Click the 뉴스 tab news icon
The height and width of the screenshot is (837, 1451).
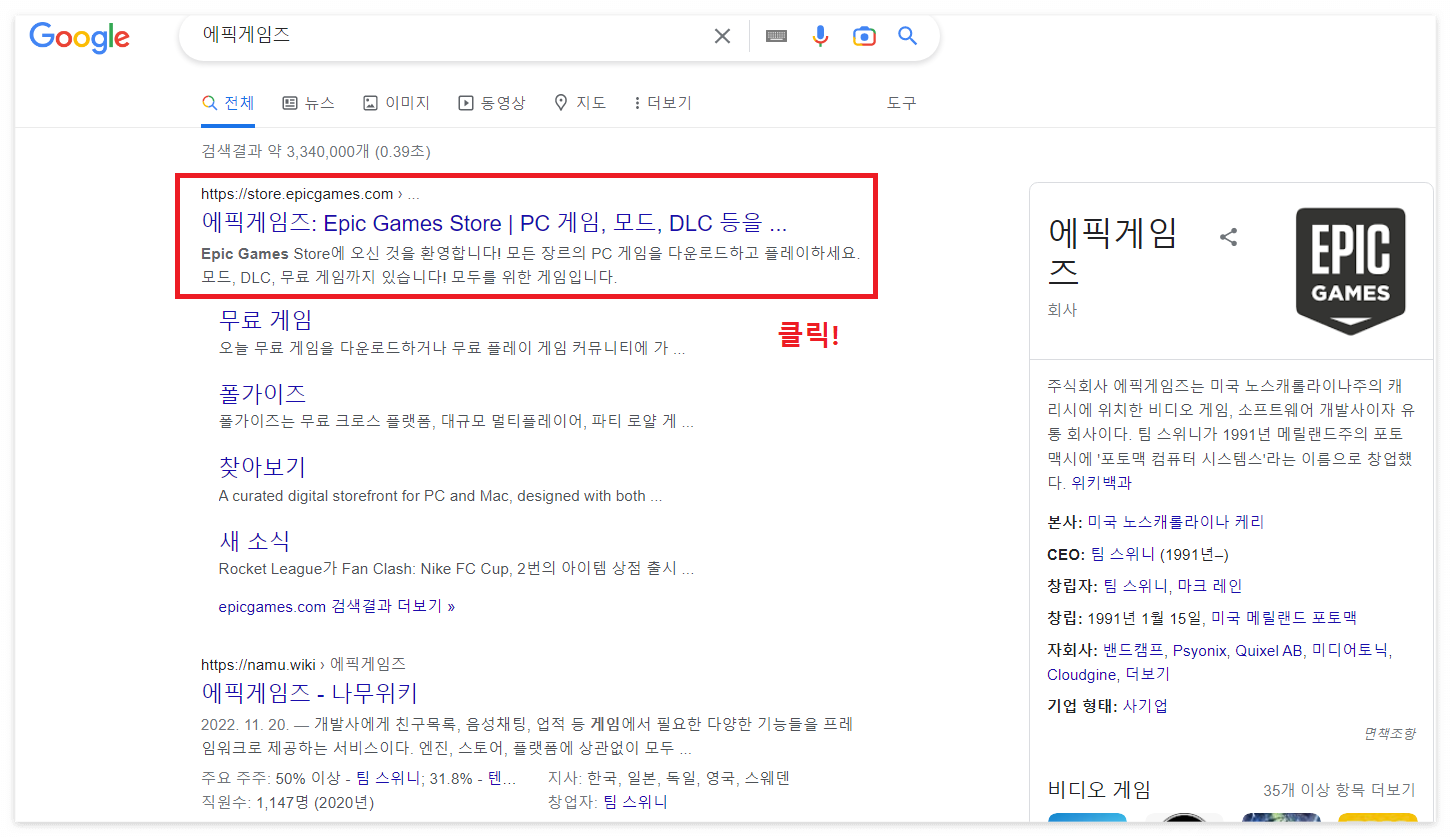pyautogui.click(x=290, y=101)
